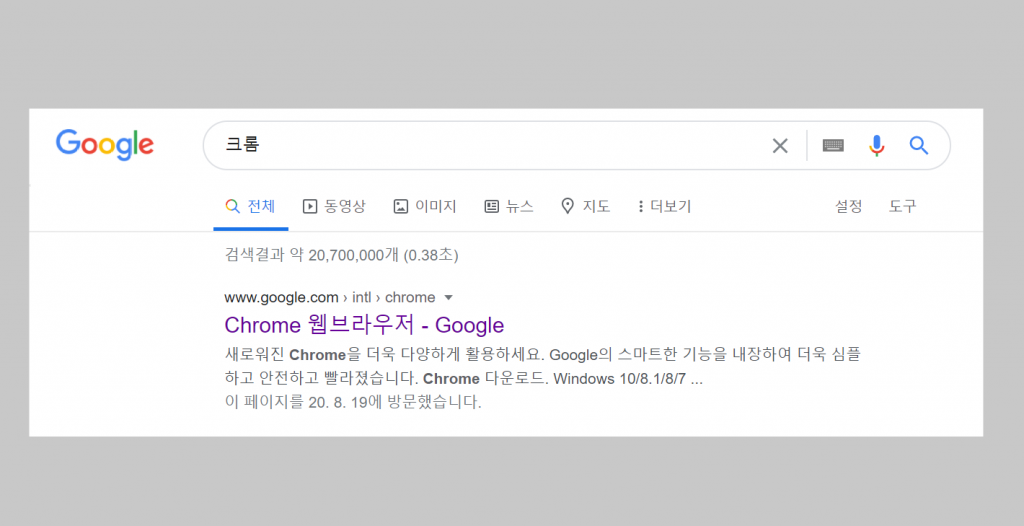
Task: Switch to the 이미지 tab
Action: point(425,206)
